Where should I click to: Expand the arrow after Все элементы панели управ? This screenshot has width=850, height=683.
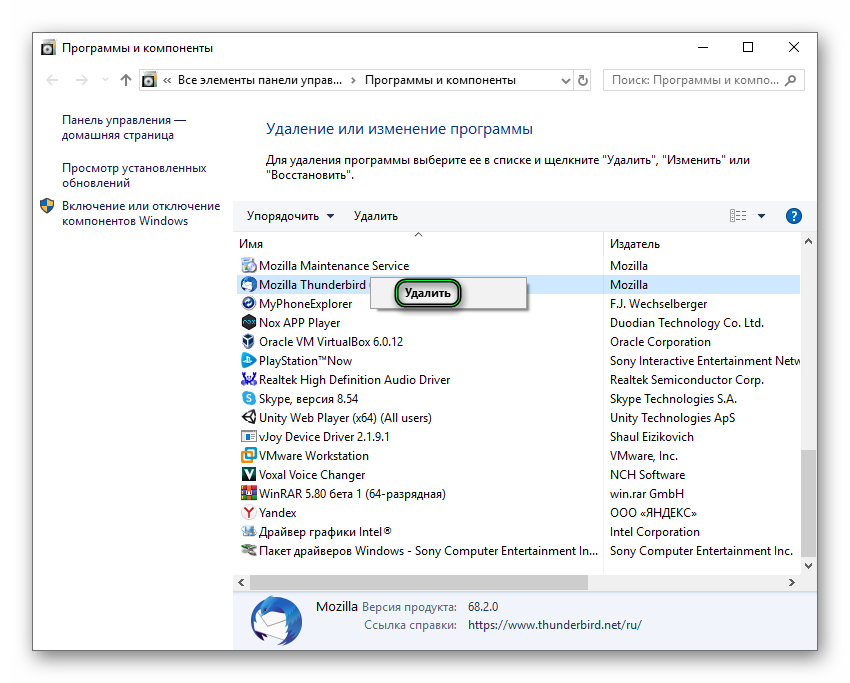point(353,80)
